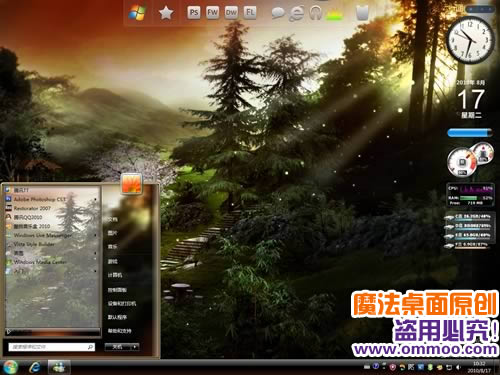Open Windows Media Center from Start menu
500x375 pixels.
point(52,262)
